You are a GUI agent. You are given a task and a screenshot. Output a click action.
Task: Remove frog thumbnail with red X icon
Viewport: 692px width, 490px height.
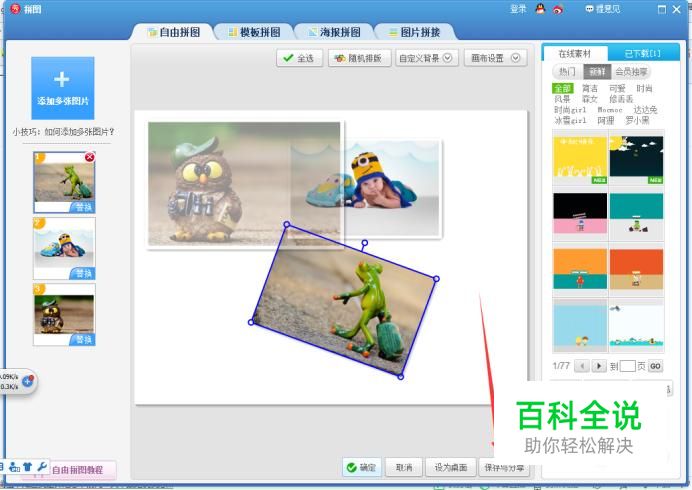(x=90, y=157)
